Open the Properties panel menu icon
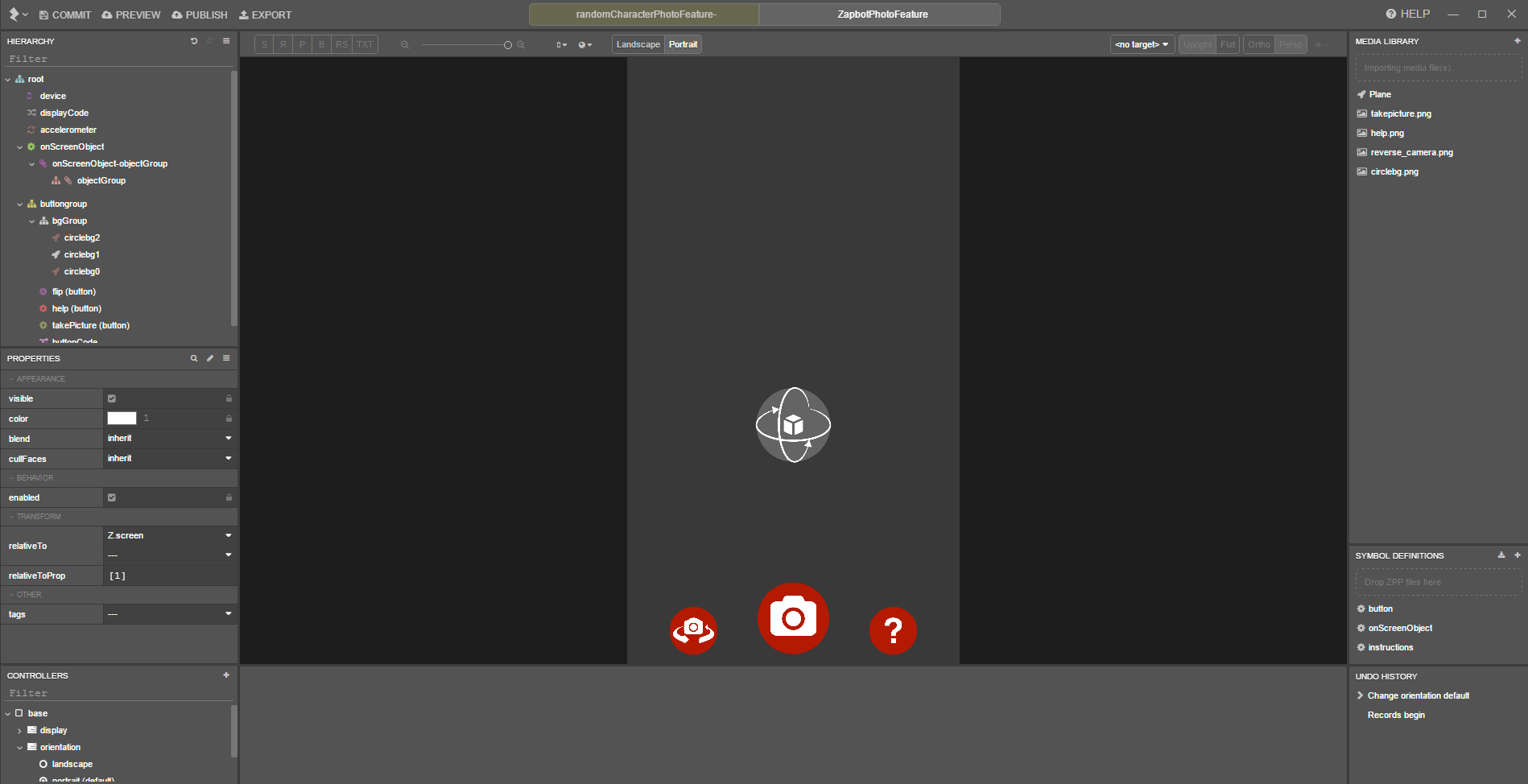1528x784 pixels. coord(226,358)
